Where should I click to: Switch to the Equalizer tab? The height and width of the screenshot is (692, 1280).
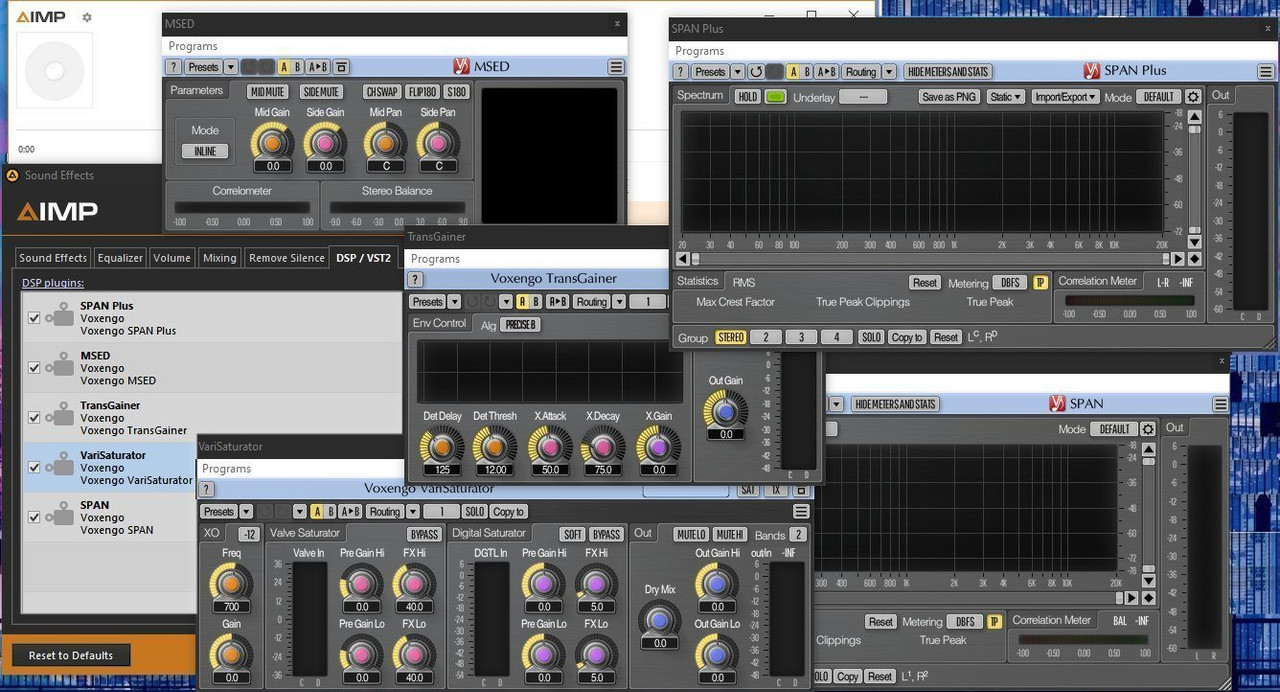(x=120, y=258)
